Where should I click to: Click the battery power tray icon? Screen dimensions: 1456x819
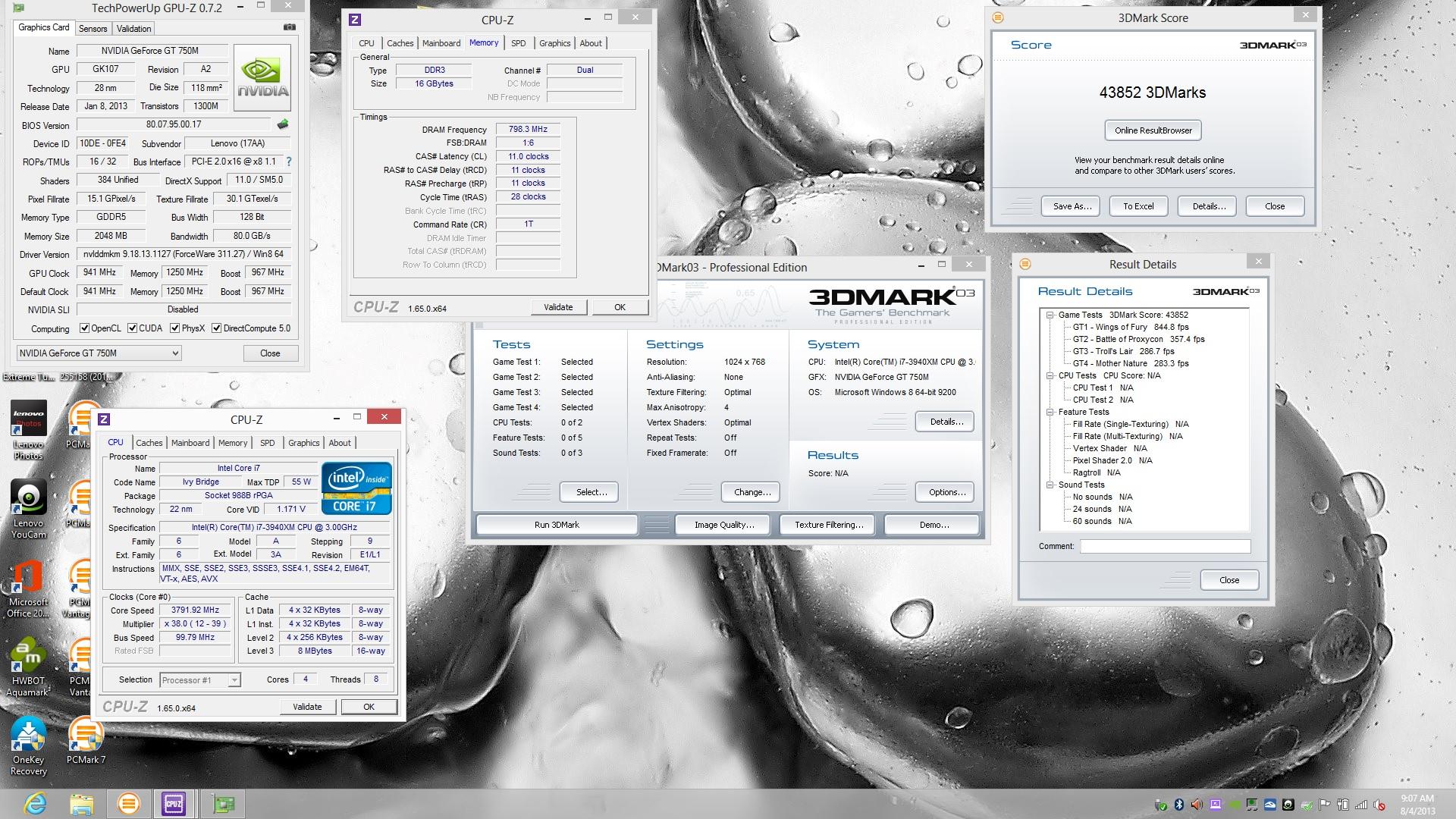coord(1343,805)
